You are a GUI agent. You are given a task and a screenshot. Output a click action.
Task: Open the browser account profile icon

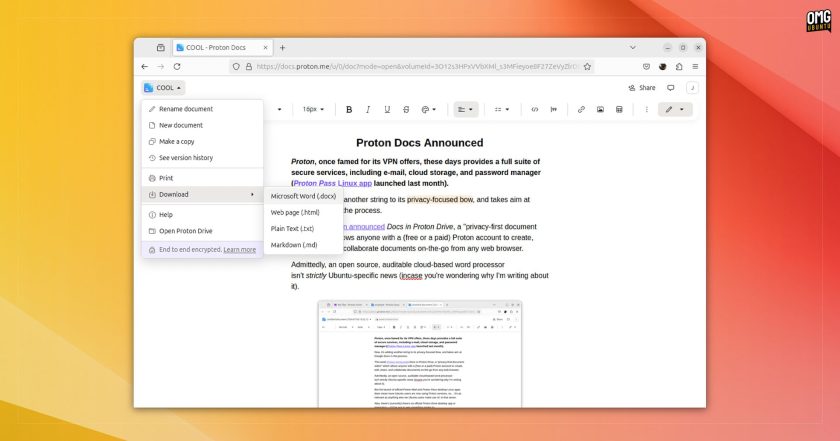click(663, 66)
